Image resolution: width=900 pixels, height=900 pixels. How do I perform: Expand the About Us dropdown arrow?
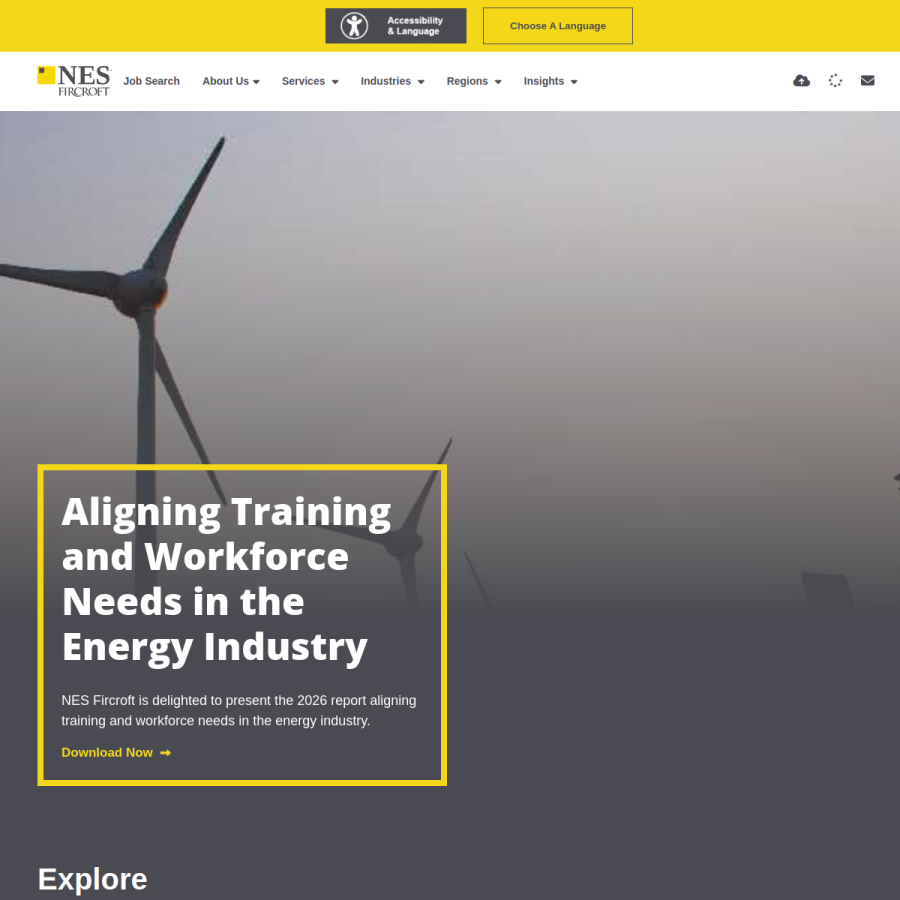256,82
